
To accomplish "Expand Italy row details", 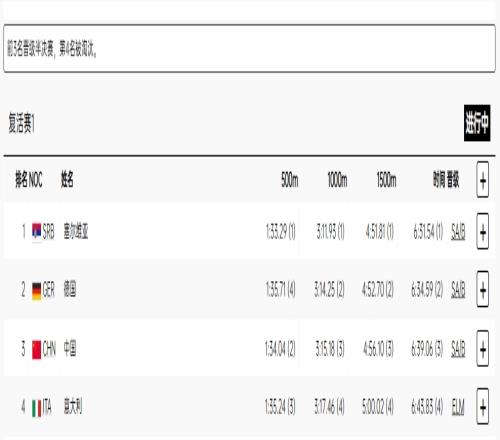I will 483,407.
